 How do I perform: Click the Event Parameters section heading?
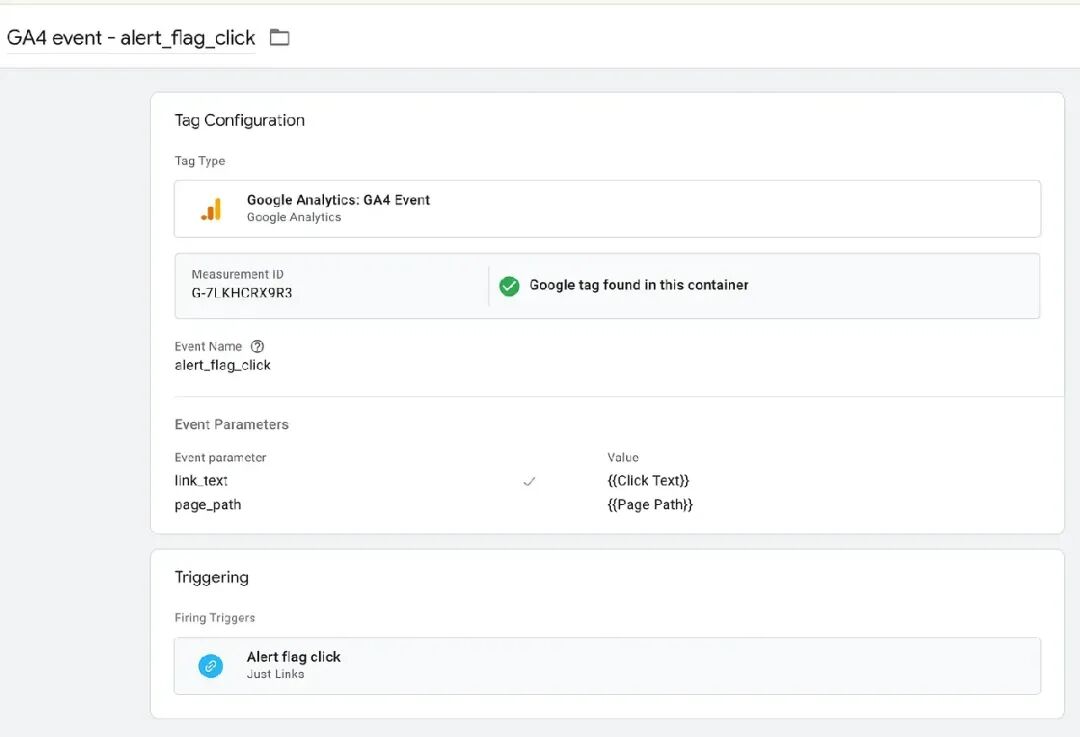[232, 424]
